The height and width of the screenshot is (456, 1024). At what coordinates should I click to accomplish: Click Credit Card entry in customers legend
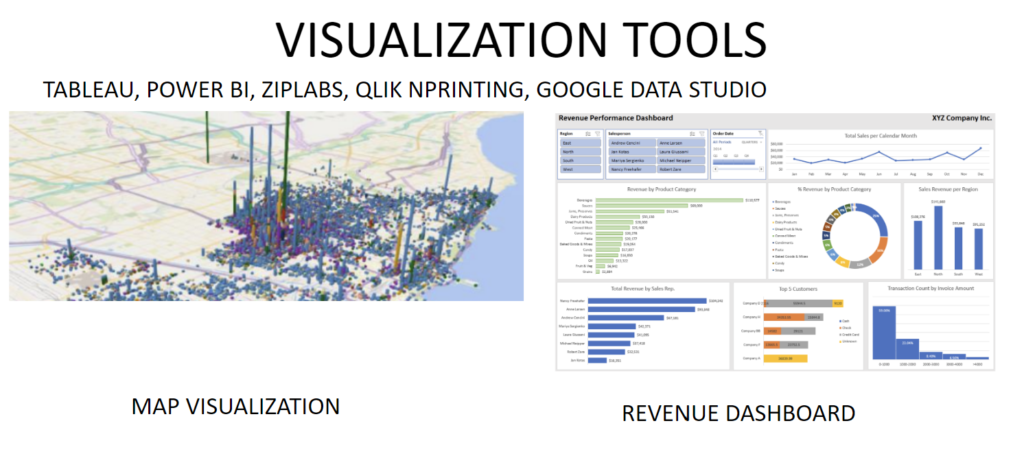point(851,334)
